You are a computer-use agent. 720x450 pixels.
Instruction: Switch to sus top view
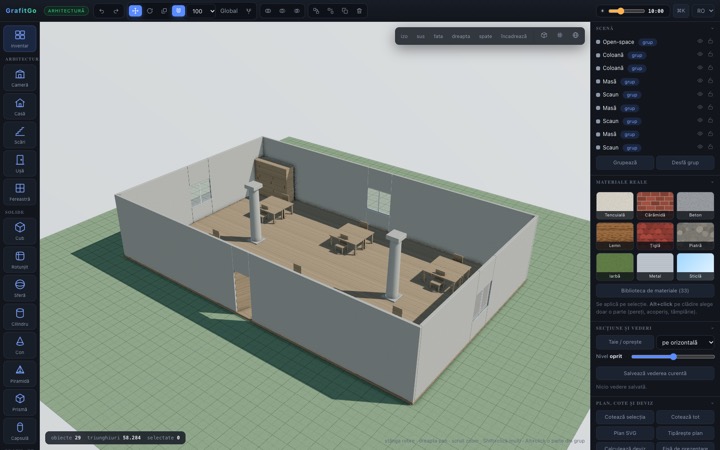[421, 36]
